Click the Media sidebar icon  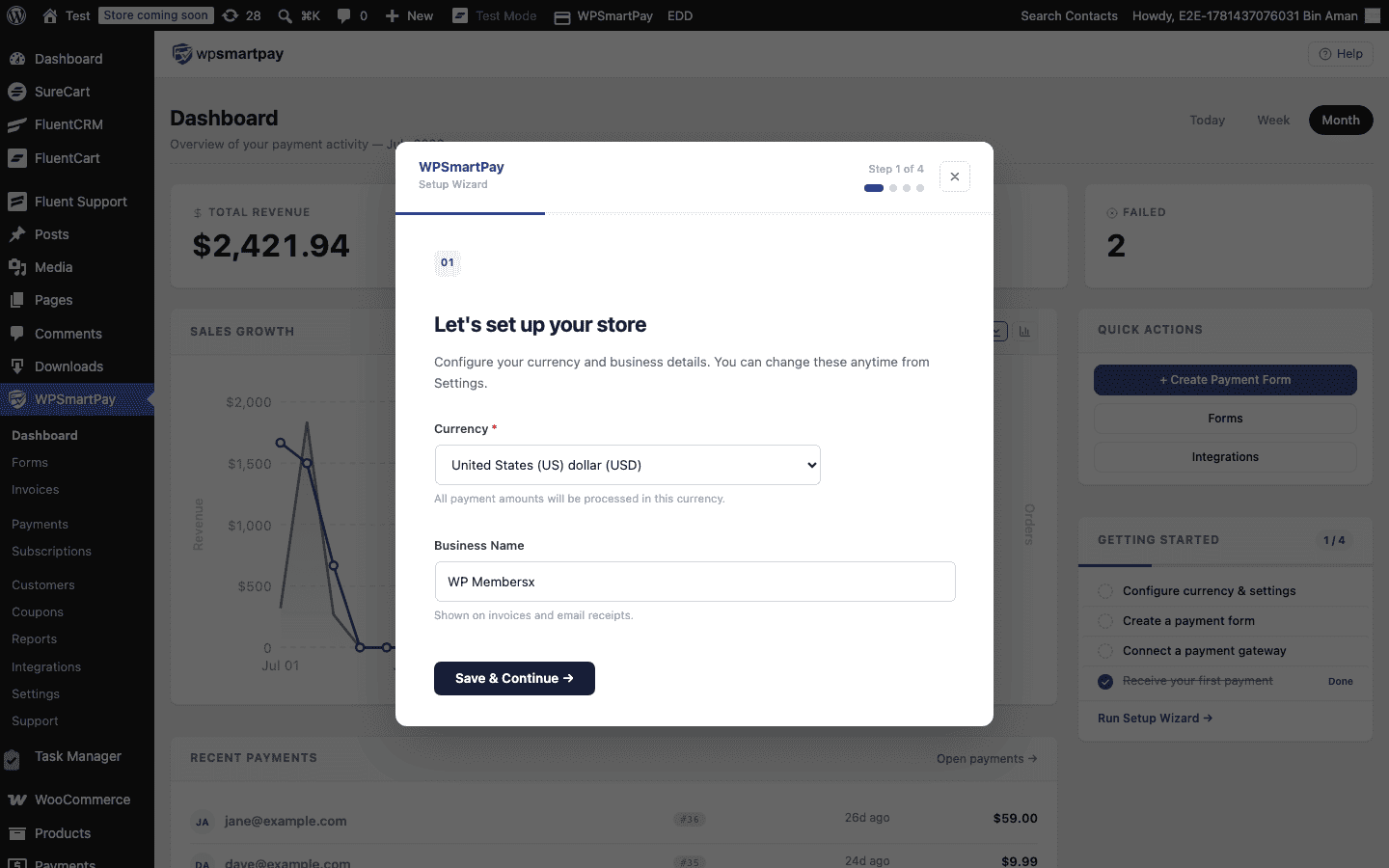coord(16,267)
